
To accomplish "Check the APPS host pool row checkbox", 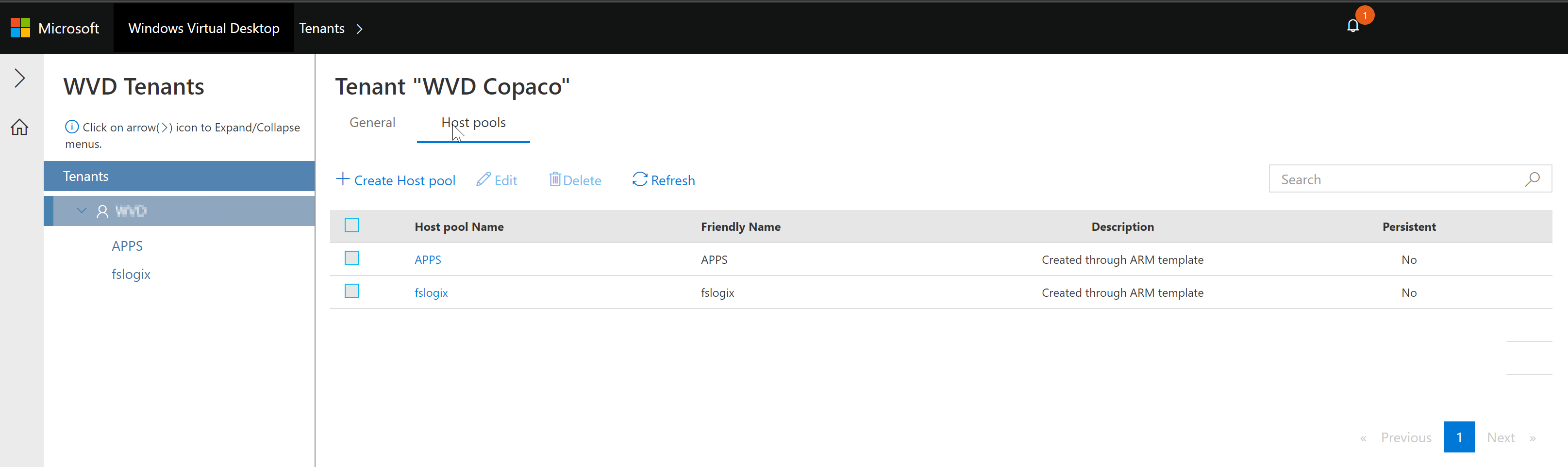I will (352, 258).
